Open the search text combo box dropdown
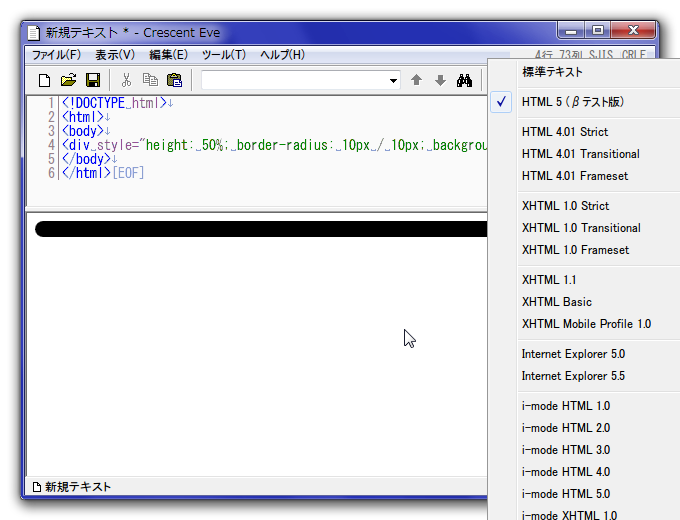 (x=393, y=81)
